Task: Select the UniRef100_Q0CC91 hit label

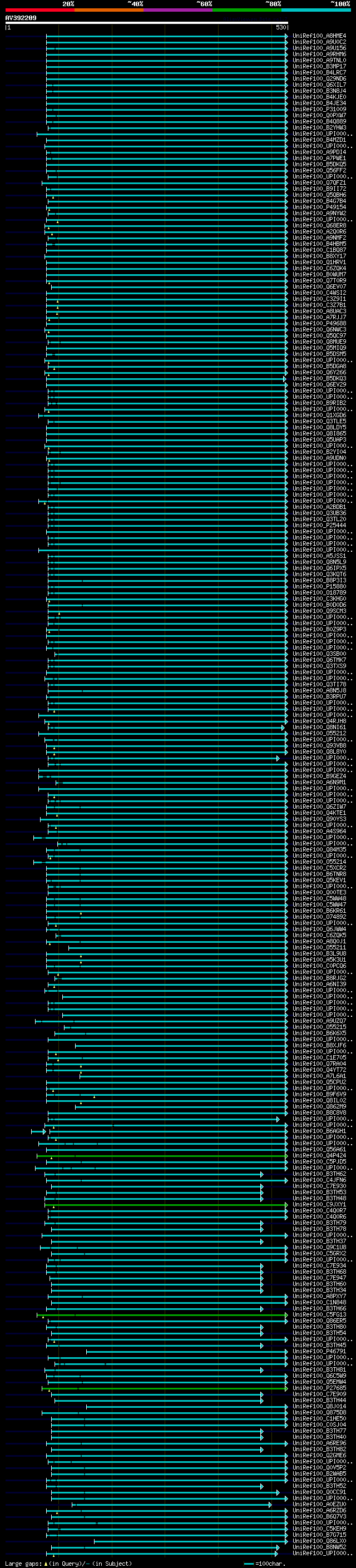Action: pyautogui.click(x=319, y=1492)
